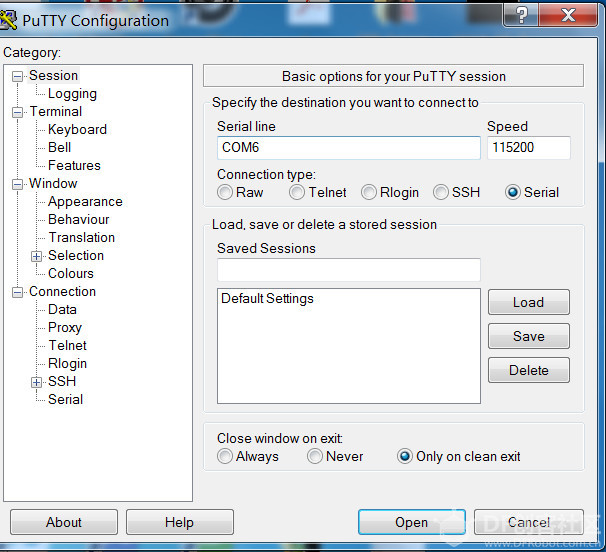Open the Session category
606x552 pixels.
click(53, 75)
